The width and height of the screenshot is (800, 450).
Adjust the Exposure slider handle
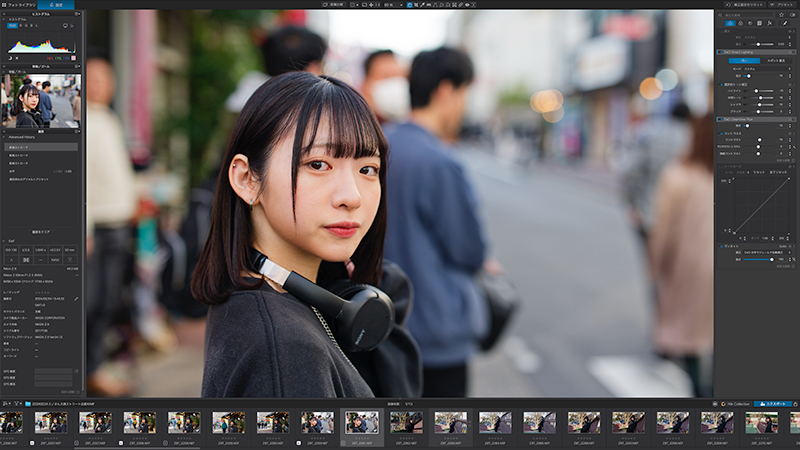click(x=758, y=44)
